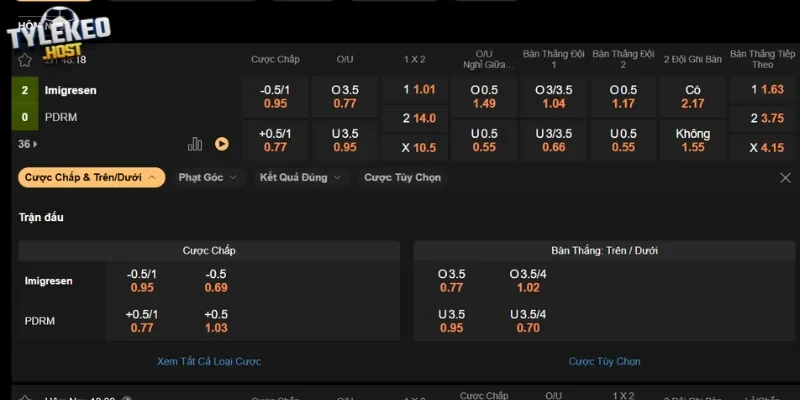Open the Phạt Góc dropdown
The width and height of the screenshot is (800, 400).
(x=208, y=177)
